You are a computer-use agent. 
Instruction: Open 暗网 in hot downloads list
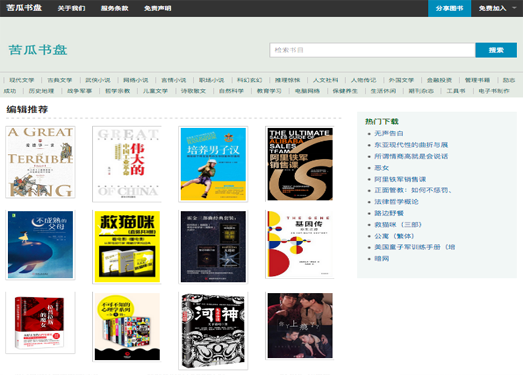point(382,259)
